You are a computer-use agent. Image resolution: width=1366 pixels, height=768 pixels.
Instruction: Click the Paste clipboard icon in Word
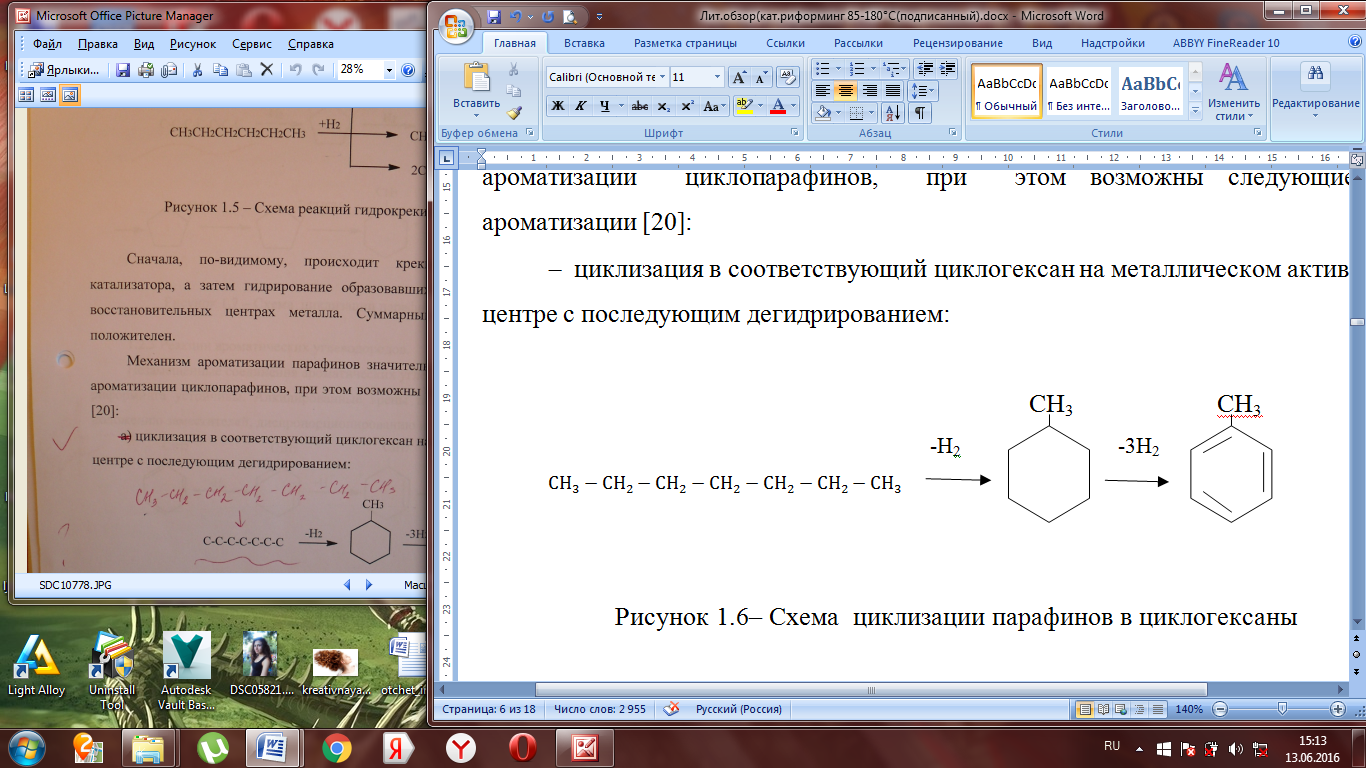click(476, 77)
